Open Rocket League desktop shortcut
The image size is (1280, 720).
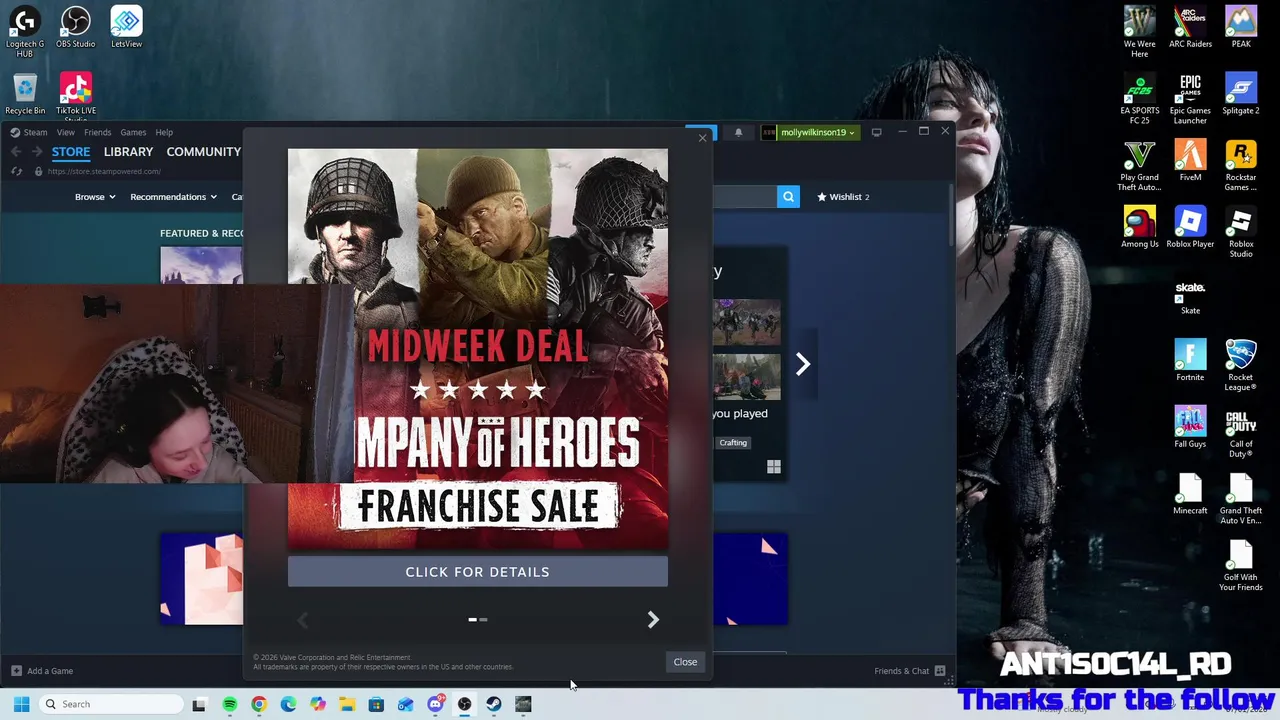(1241, 365)
